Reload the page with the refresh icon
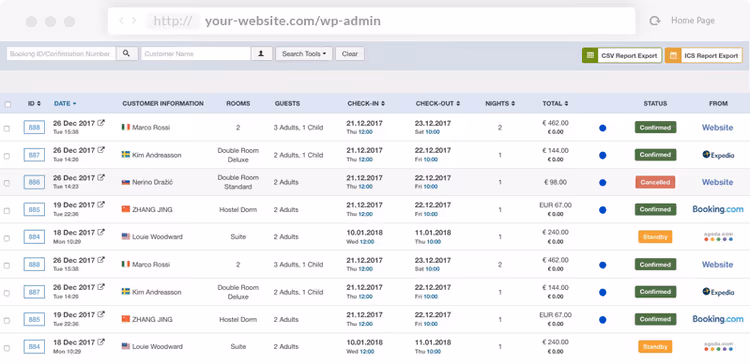Screen dimensions: 750x364 point(654,21)
